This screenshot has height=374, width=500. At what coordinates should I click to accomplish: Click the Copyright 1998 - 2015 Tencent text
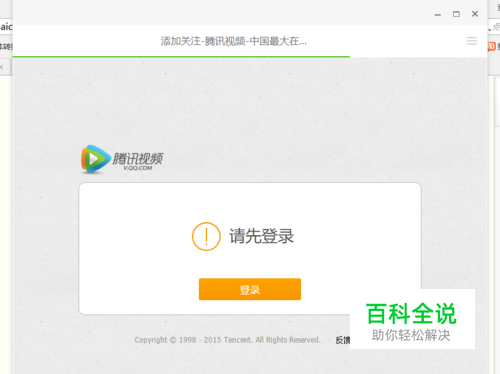click(x=227, y=340)
